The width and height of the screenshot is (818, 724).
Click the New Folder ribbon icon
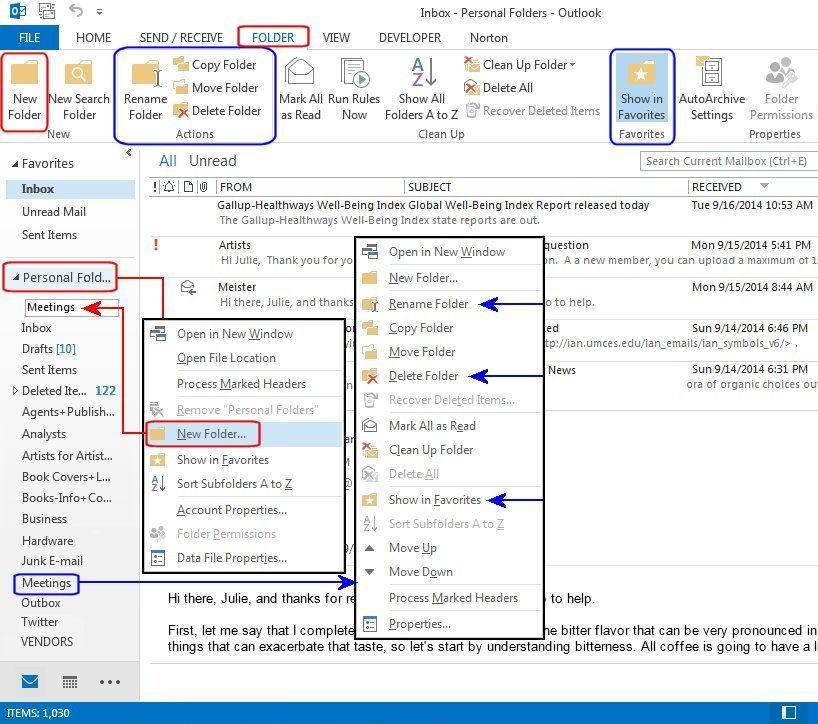point(25,90)
